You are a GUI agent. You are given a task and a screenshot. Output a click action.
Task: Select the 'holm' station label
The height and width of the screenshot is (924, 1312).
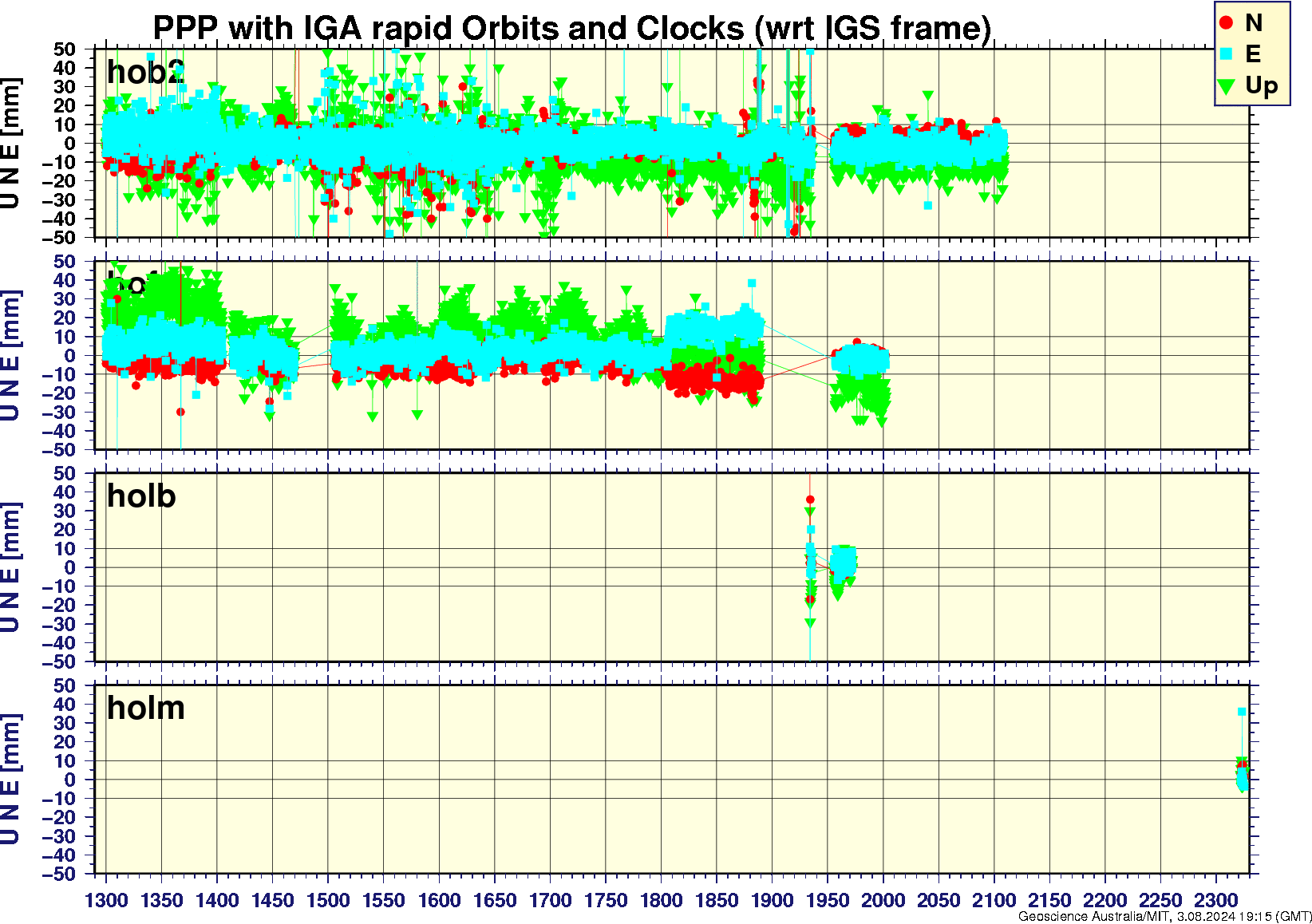tap(146, 709)
